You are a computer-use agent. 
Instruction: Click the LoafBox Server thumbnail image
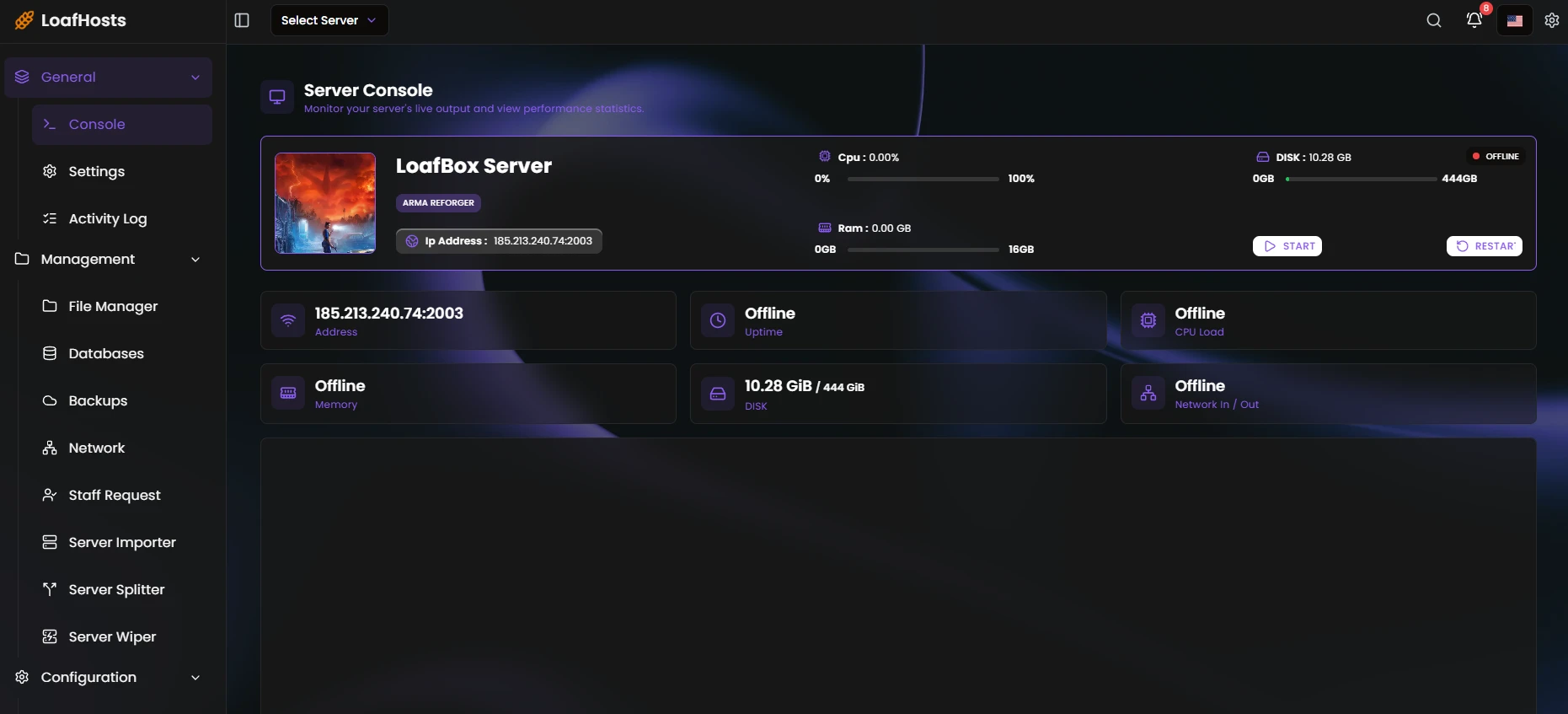(325, 203)
